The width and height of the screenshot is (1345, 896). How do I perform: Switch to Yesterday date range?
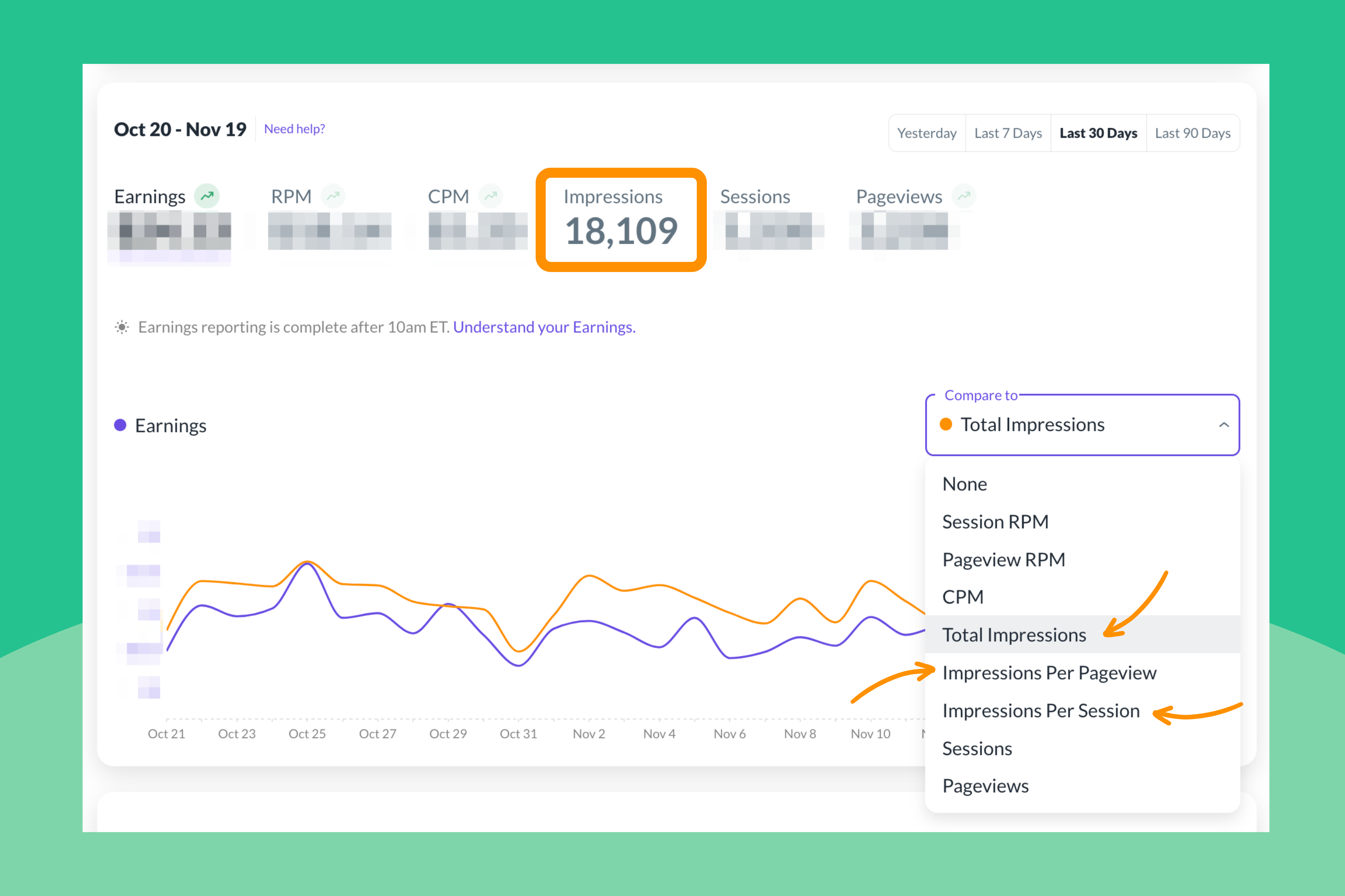coord(927,133)
